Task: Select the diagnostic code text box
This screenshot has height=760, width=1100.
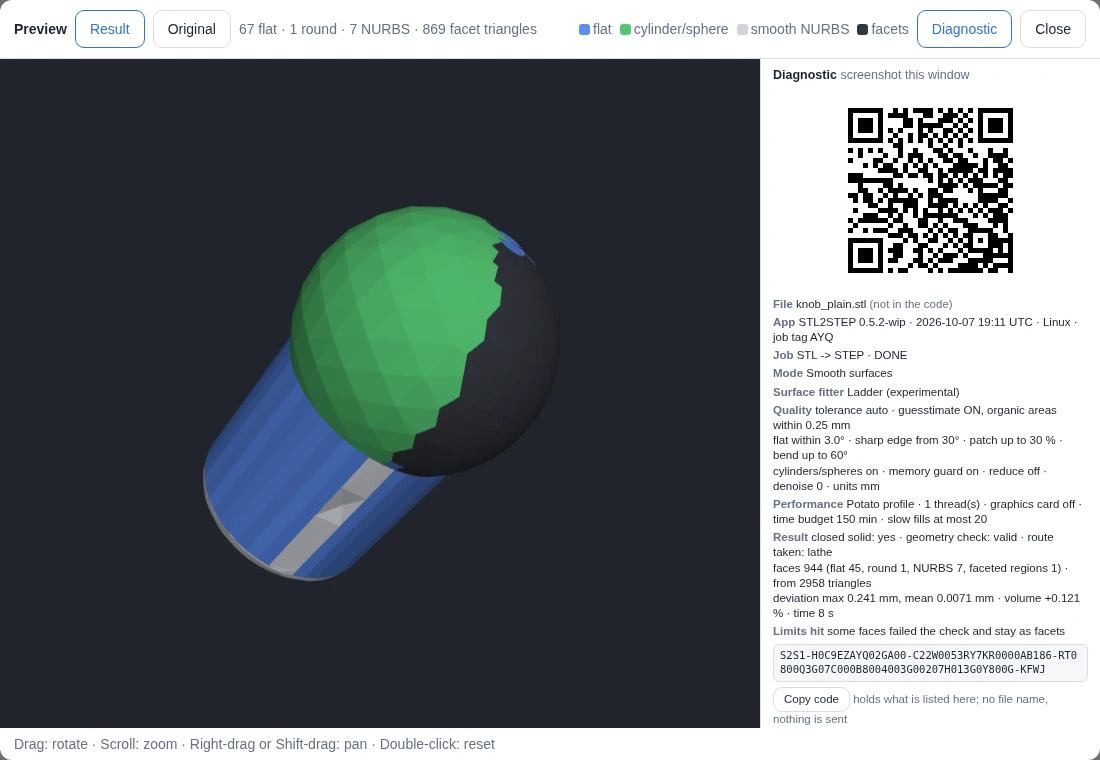Action: [930, 662]
